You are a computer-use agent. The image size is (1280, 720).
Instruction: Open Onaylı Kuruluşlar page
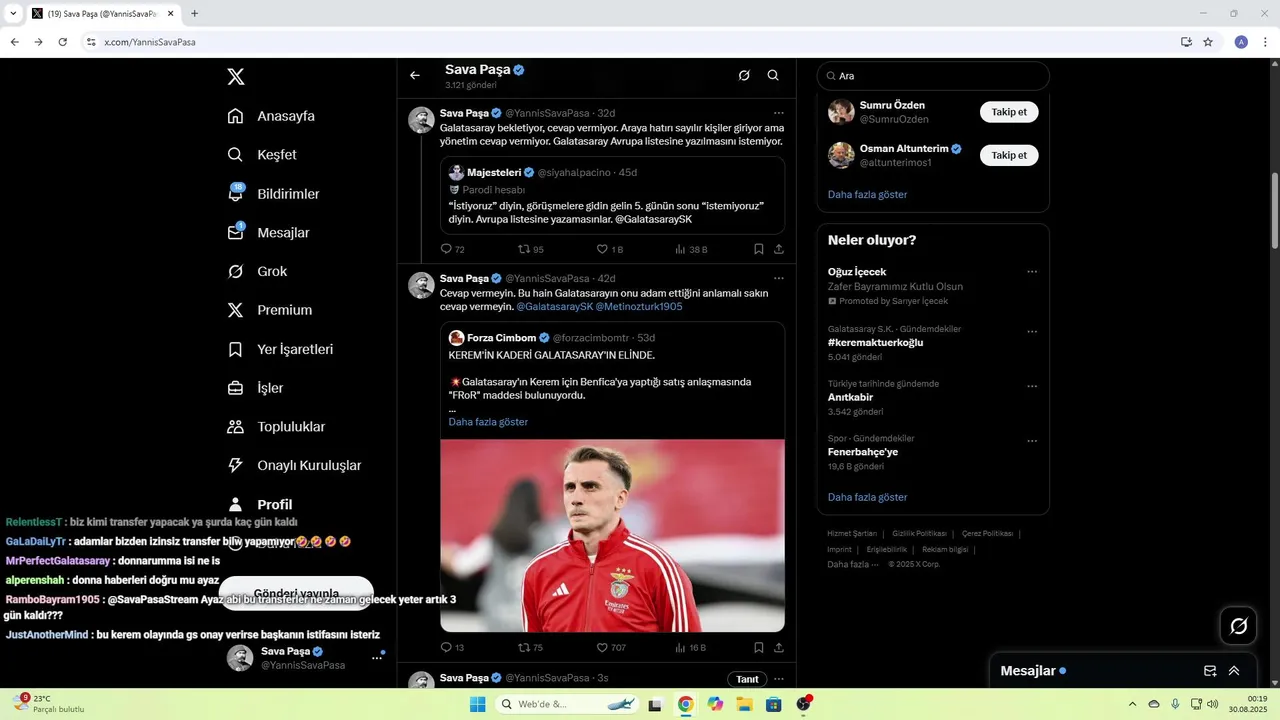pyautogui.click(x=294, y=466)
